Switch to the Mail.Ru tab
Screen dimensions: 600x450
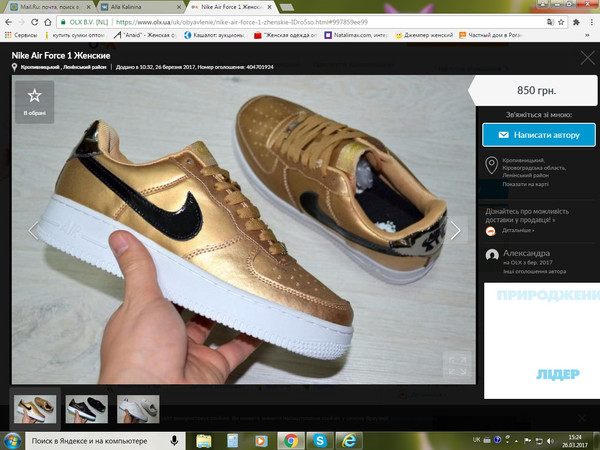tap(49, 7)
